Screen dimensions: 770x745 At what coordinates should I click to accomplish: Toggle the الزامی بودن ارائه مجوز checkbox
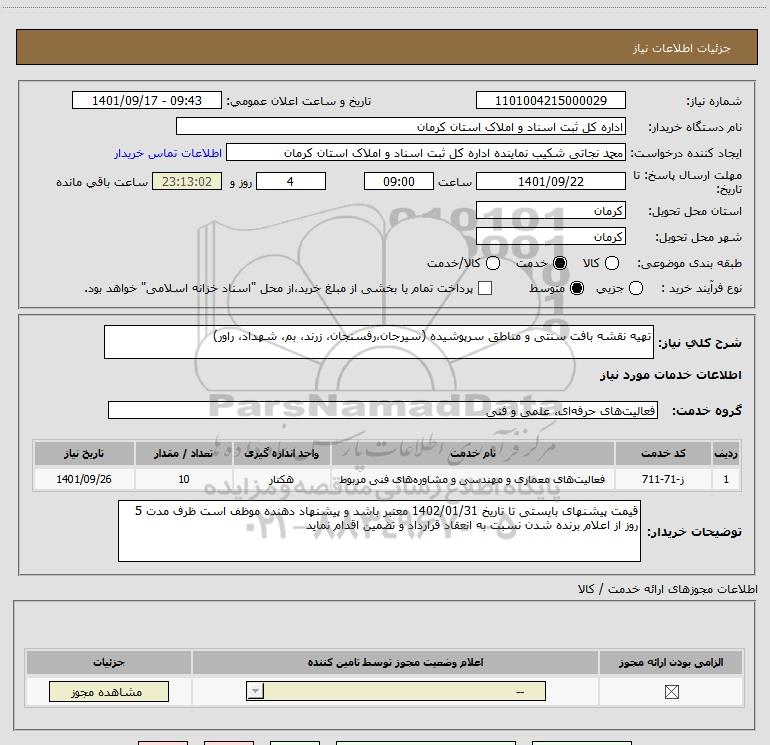(671, 692)
